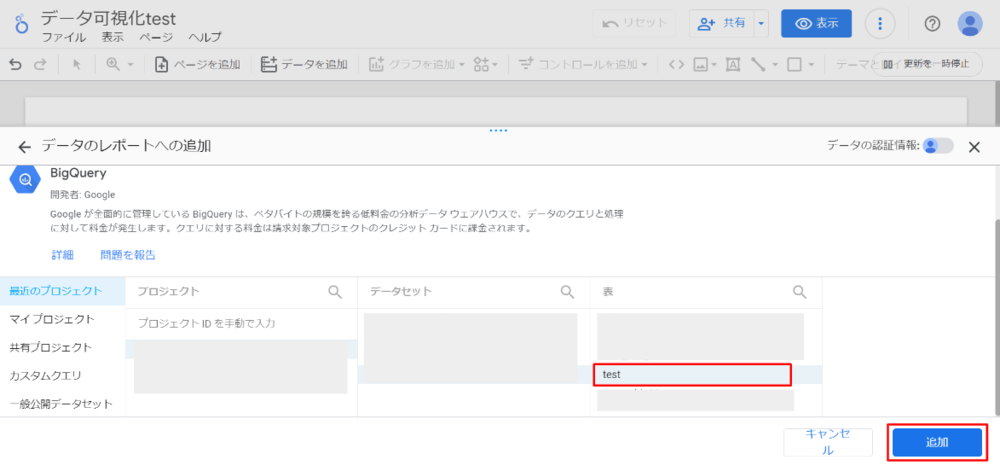Open グラフを追加 chart dropdown
Viewport: 1000px width, 471px height.
pyautogui.click(x=417, y=64)
